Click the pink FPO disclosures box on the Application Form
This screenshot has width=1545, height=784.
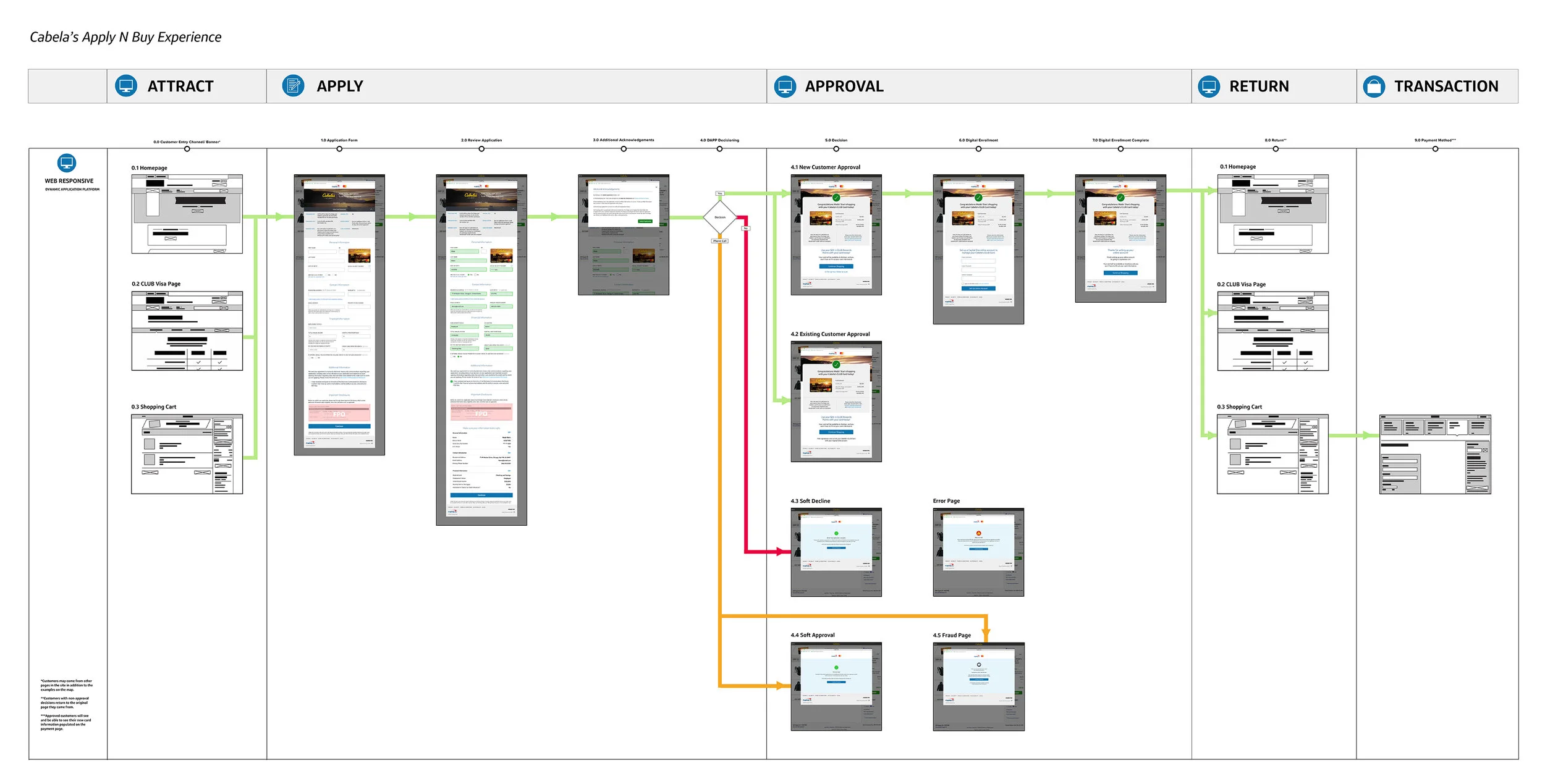coord(339,412)
